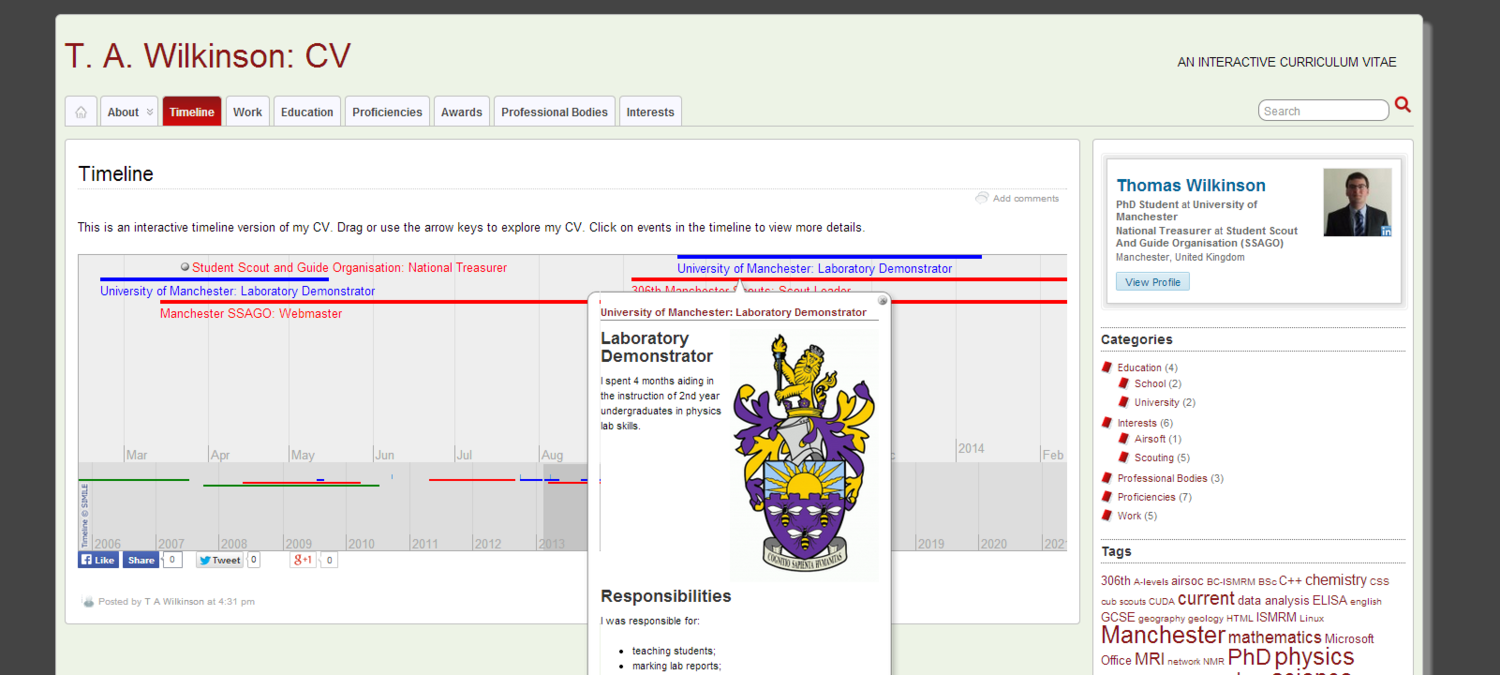The height and width of the screenshot is (675, 1500).
Task: Click the LinkedIn badge on profile photo
Action: pos(1386,231)
